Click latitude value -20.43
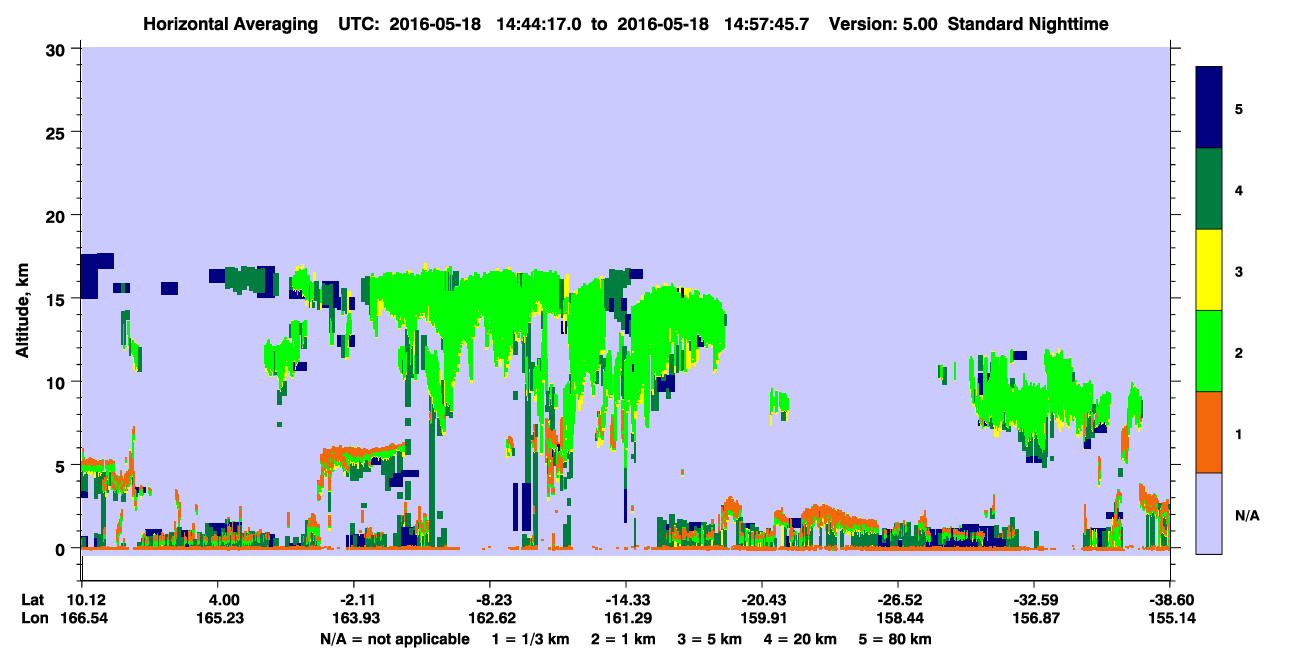 [x=762, y=599]
